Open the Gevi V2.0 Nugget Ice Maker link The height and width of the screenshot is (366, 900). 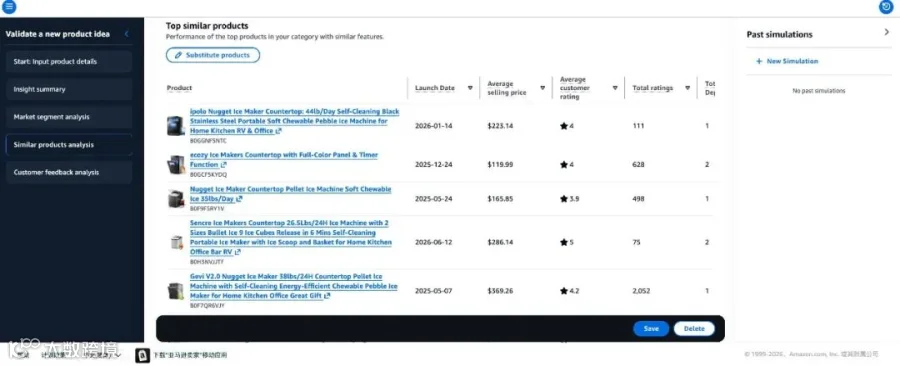click(293, 286)
